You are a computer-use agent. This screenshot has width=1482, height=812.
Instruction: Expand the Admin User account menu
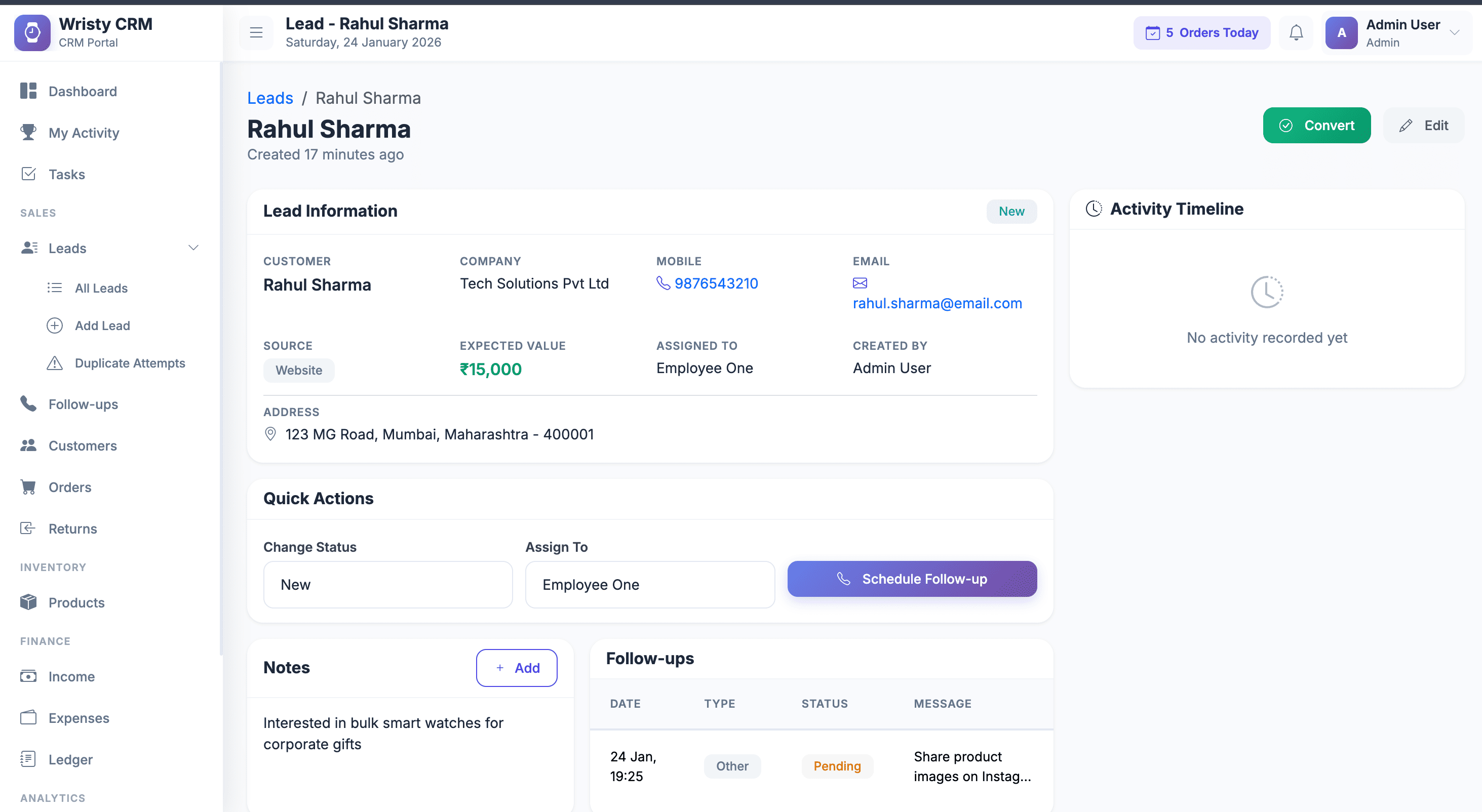(x=1454, y=33)
